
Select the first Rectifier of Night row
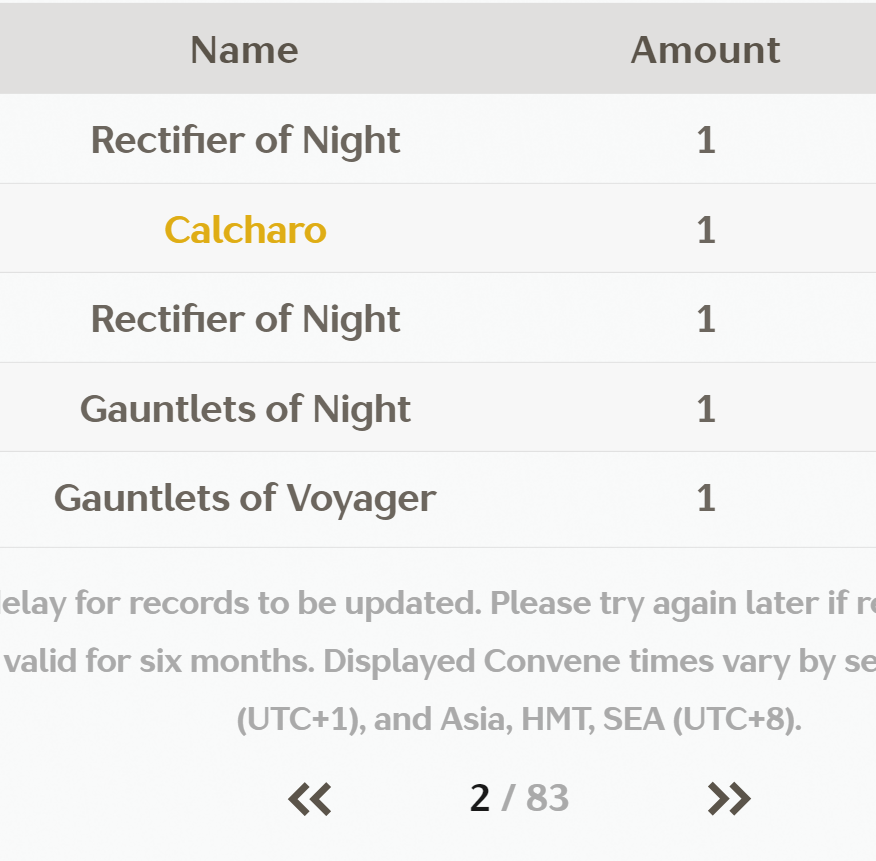[245, 140]
